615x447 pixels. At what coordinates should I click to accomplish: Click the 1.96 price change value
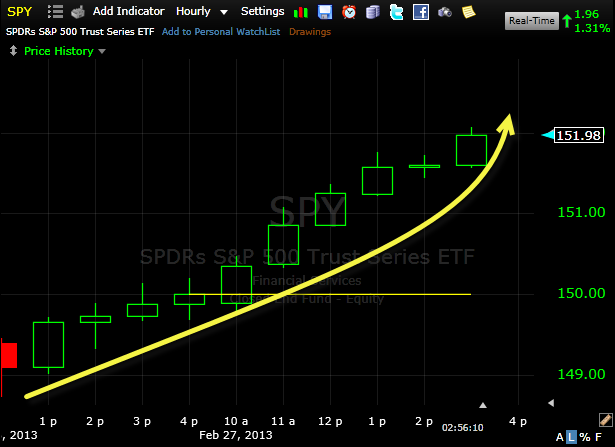tap(586, 14)
